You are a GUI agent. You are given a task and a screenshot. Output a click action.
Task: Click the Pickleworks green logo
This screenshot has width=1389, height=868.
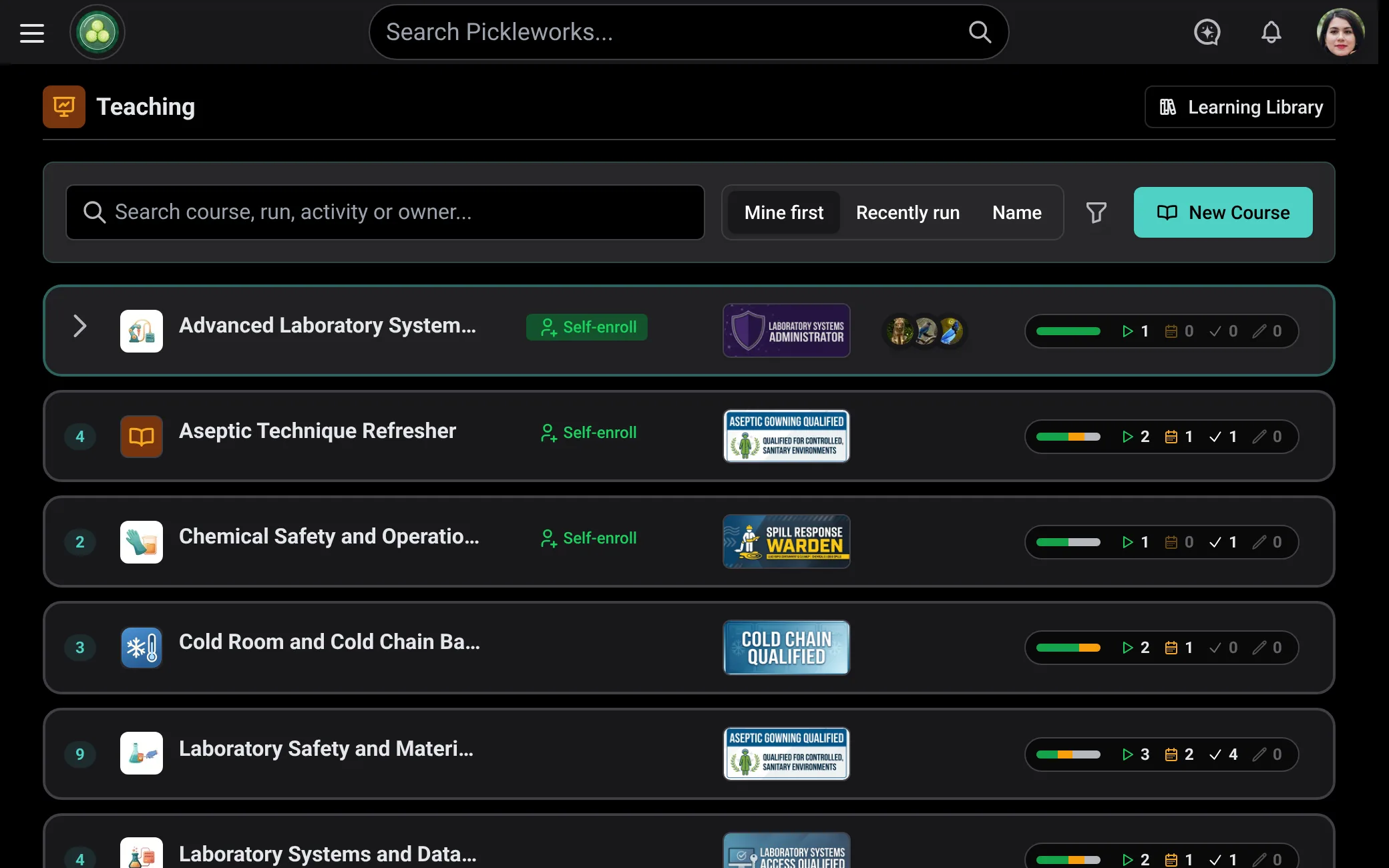coord(97,32)
